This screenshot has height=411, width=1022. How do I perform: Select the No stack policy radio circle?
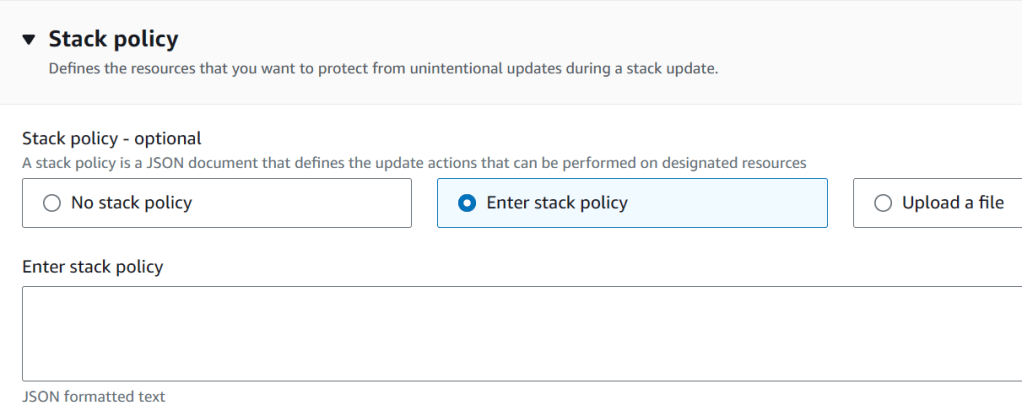click(52, 203)
